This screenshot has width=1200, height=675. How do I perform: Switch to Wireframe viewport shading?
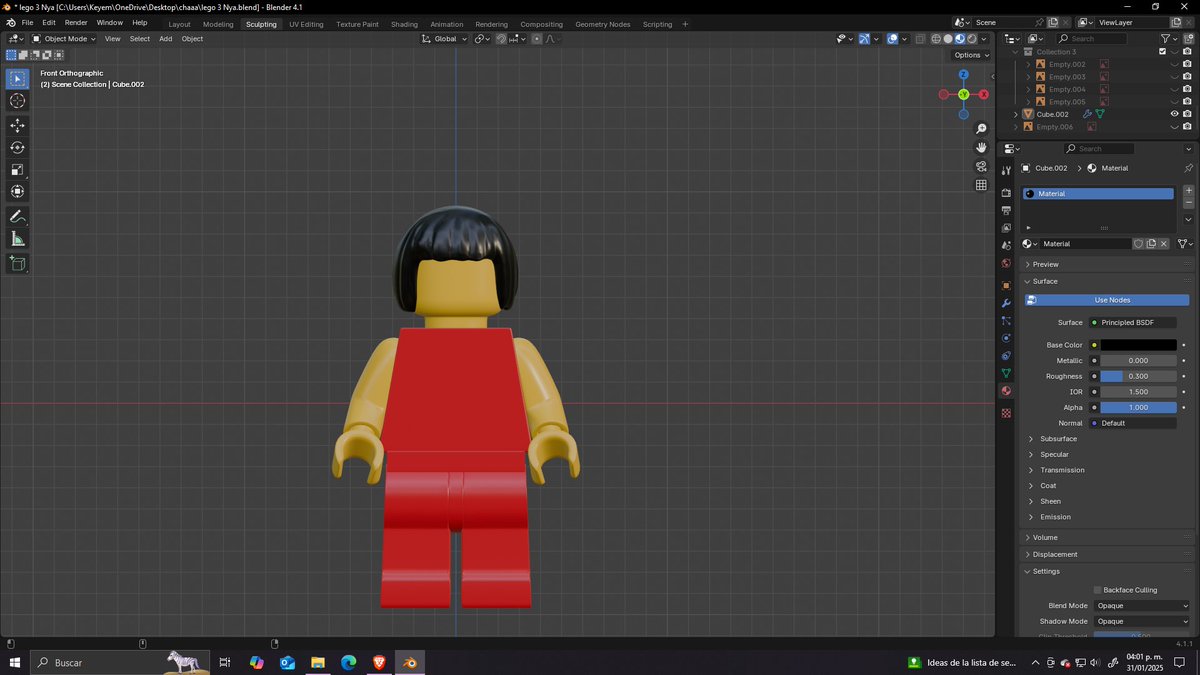click(936, 39)
